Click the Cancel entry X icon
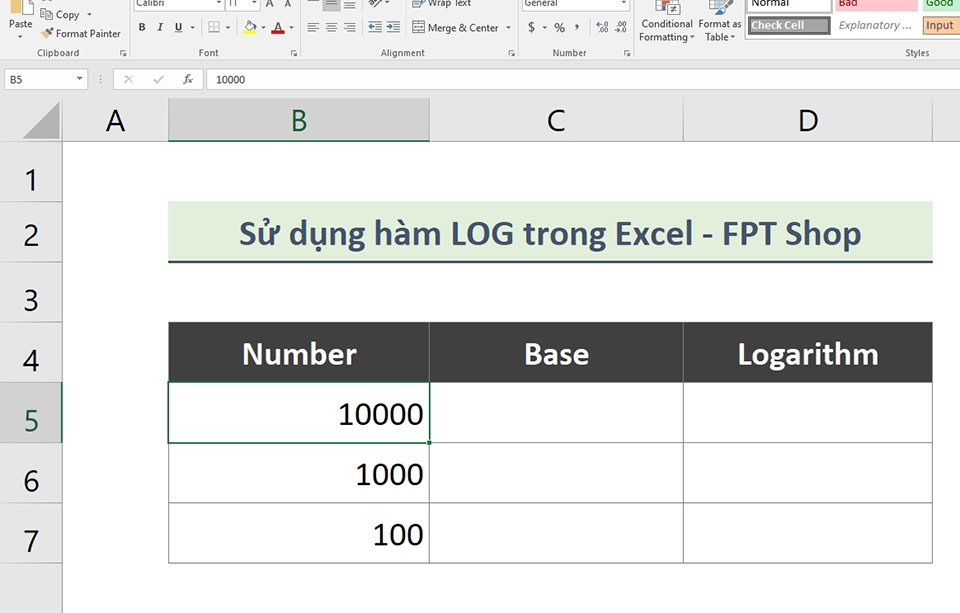 (128, 79)
